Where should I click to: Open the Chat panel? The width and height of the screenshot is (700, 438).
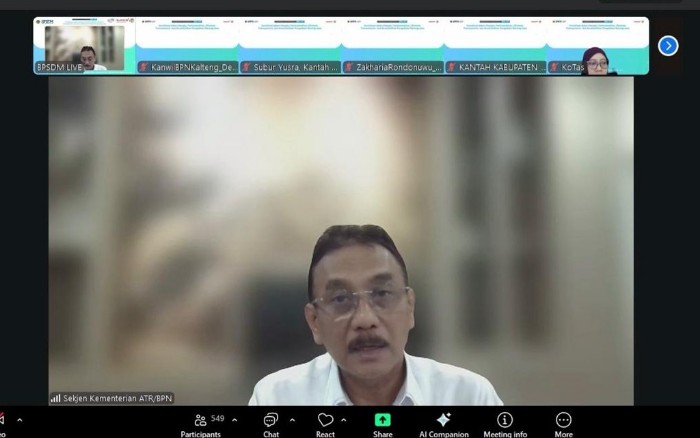(x=271, y=425)
